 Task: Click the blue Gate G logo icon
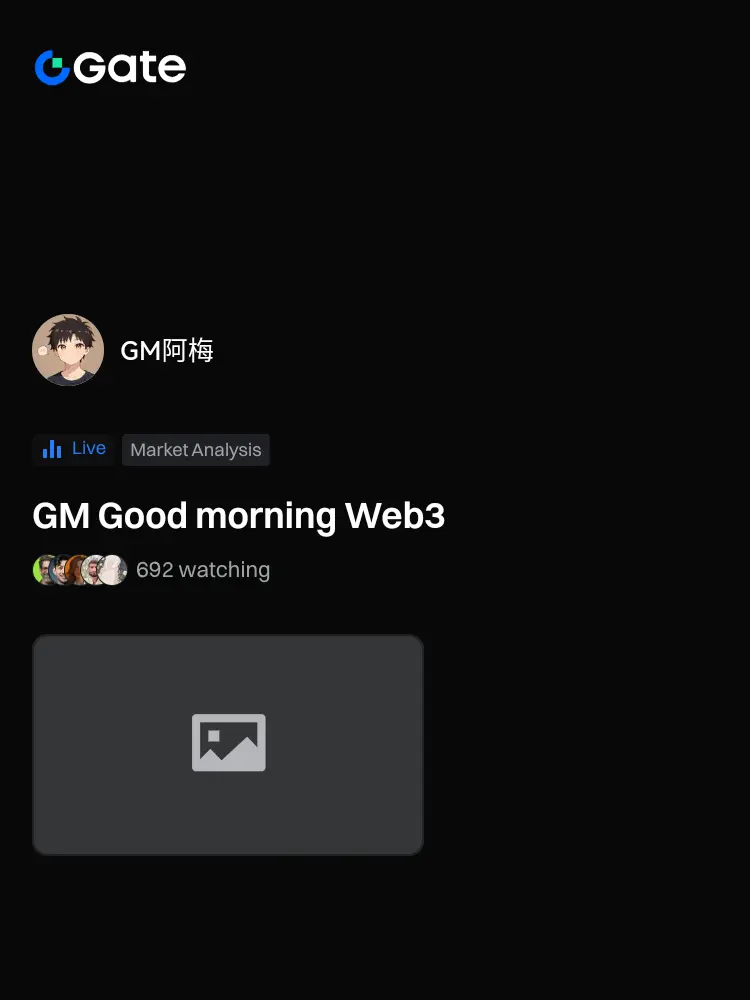(52, 68)
